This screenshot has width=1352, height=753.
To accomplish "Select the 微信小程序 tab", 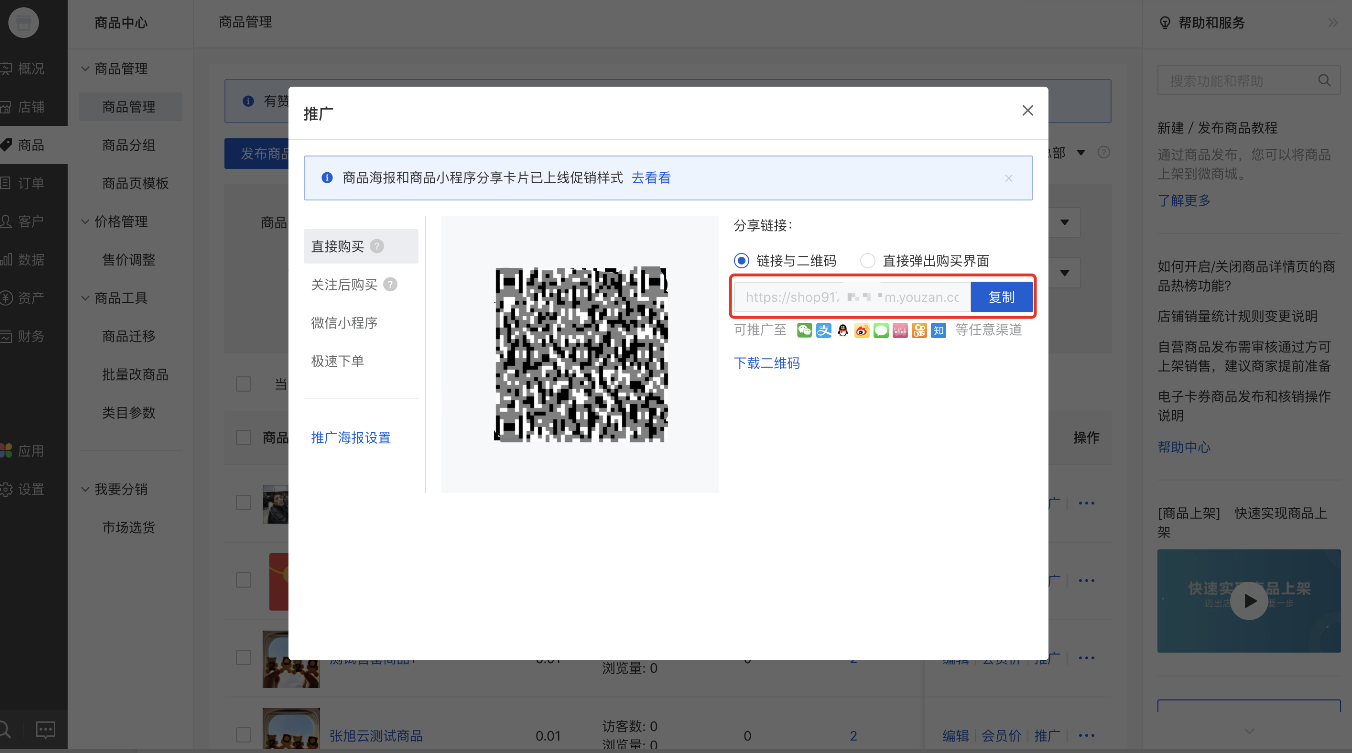I will tap(344, 323).
